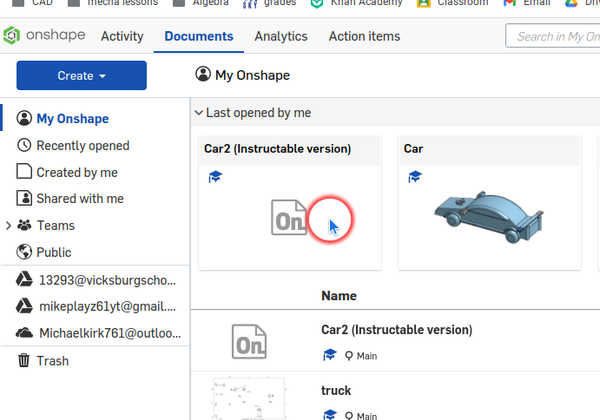Viewport: 600px width, 420px height.
Task: Open 13293@vicksburgscho... Google Drive account
Action: (108, 280)
